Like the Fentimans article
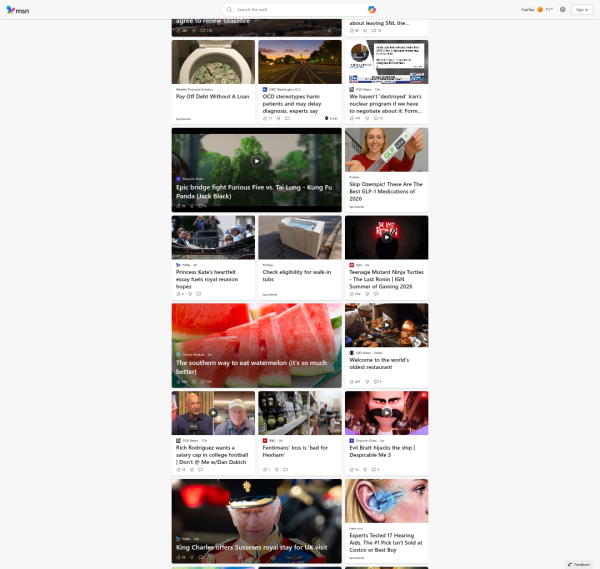 265,470
